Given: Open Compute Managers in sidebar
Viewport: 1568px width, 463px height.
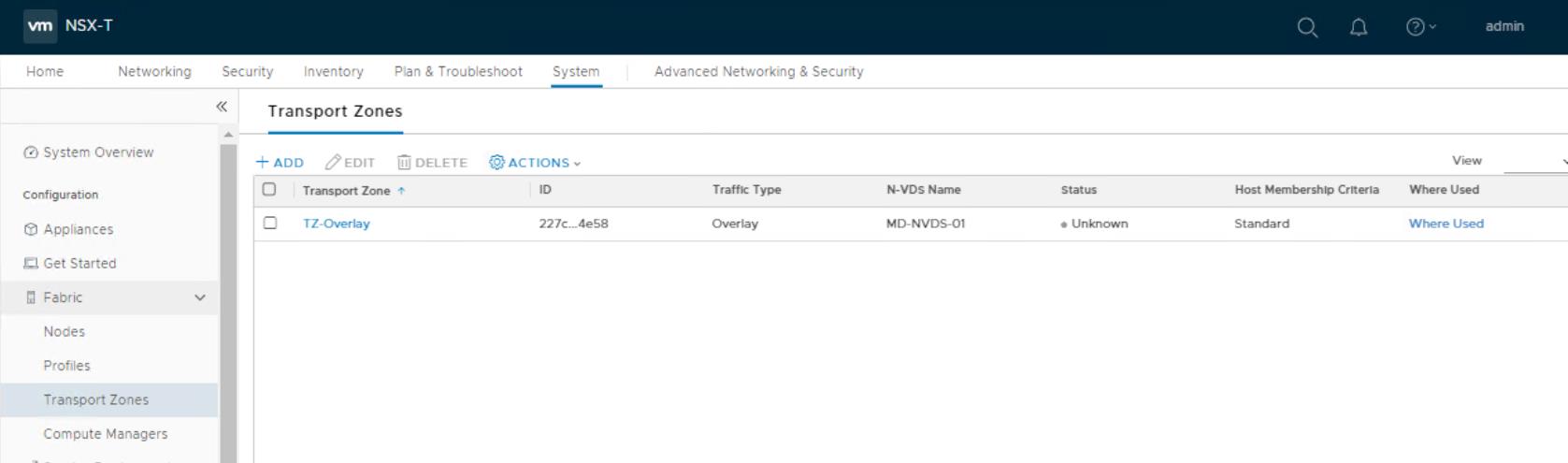Looking at the screenshot, I should pyautogui.click(x=106, y=434).
